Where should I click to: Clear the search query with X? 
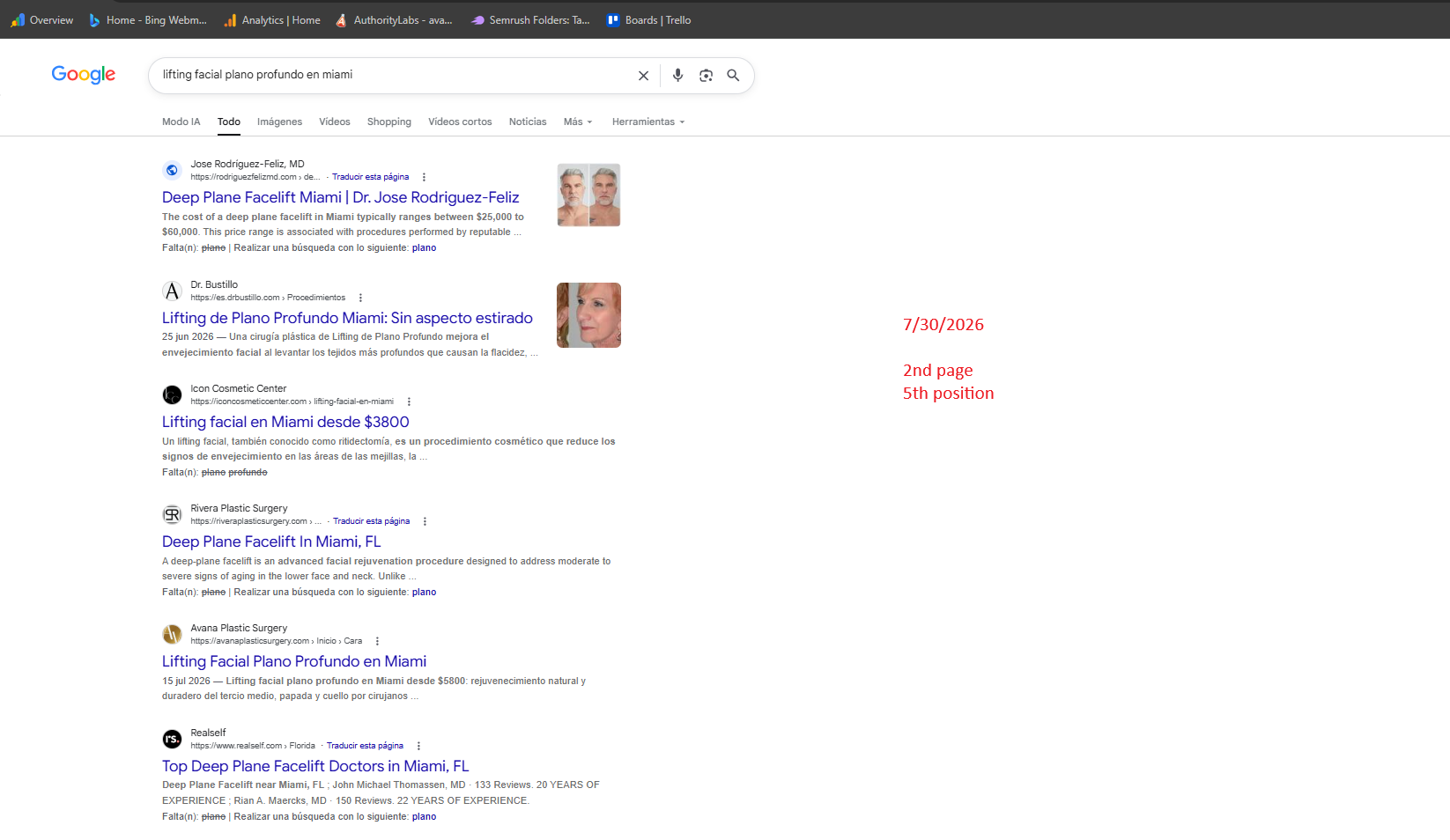coord(643,76)
